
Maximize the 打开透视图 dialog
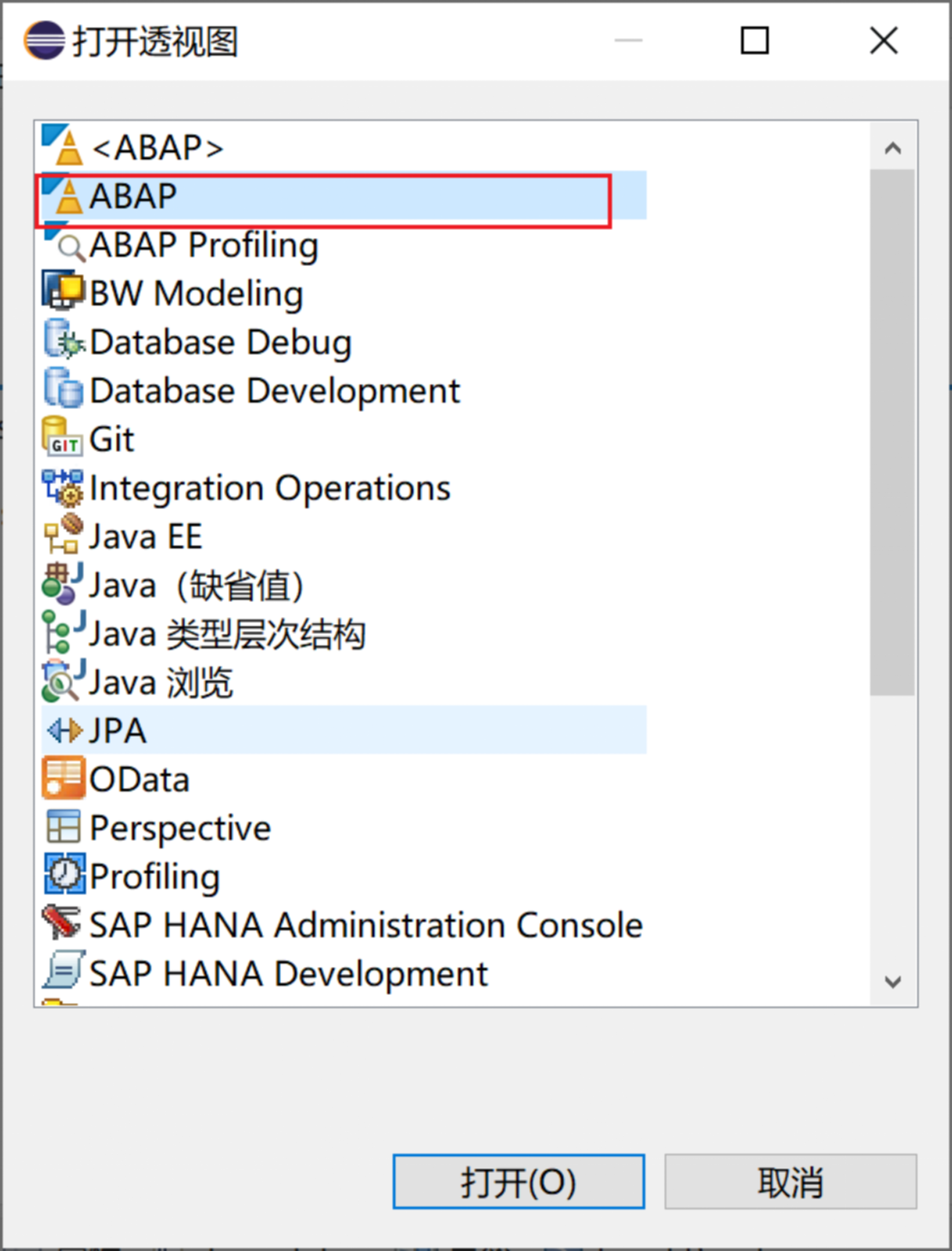tap(755, 40)
